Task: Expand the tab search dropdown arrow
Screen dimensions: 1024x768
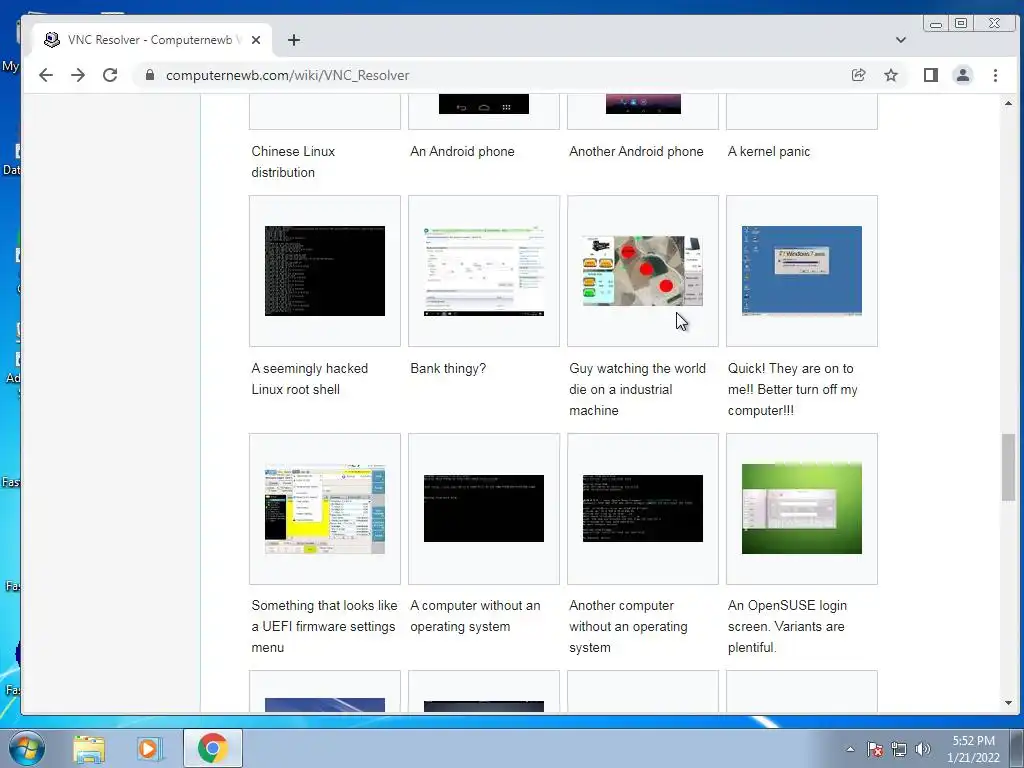Action: coord(901,40)
